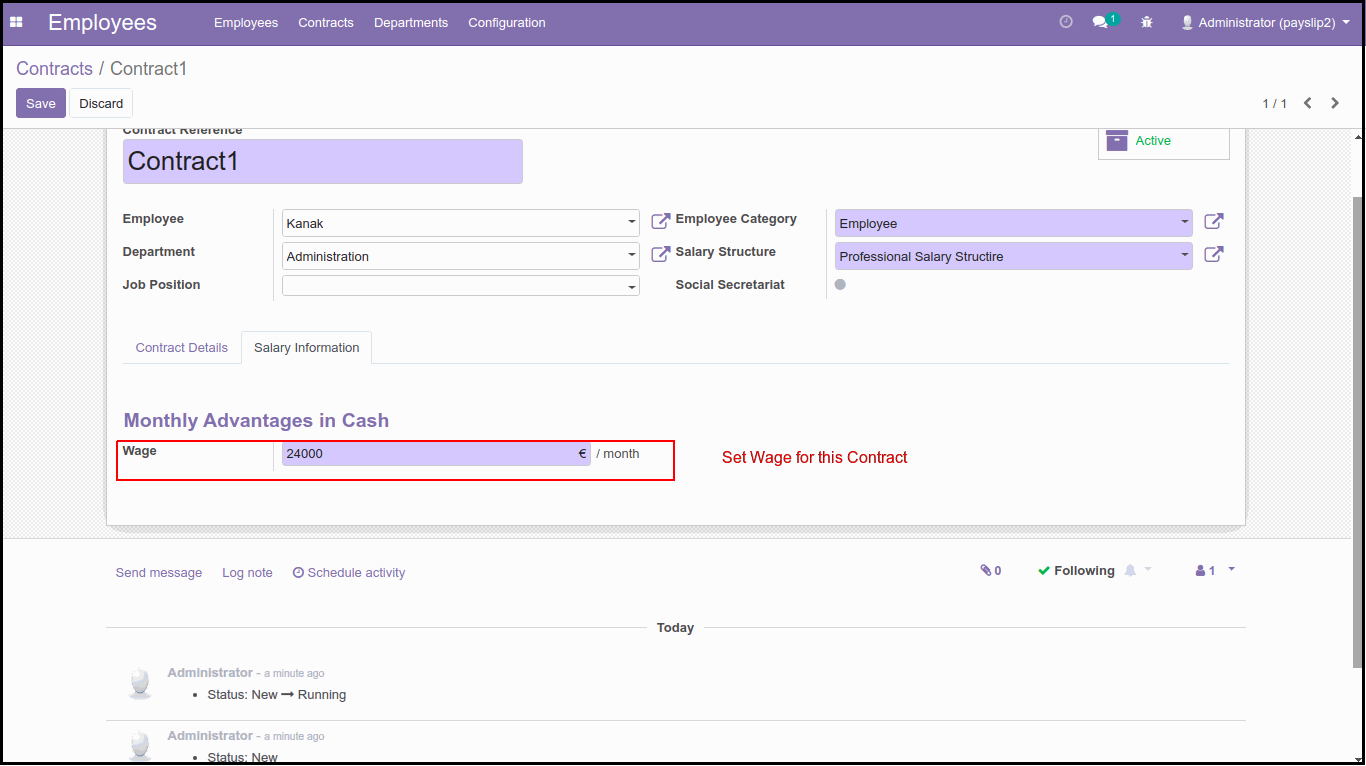
Task: Click Log note link
Action: [247, 572]
